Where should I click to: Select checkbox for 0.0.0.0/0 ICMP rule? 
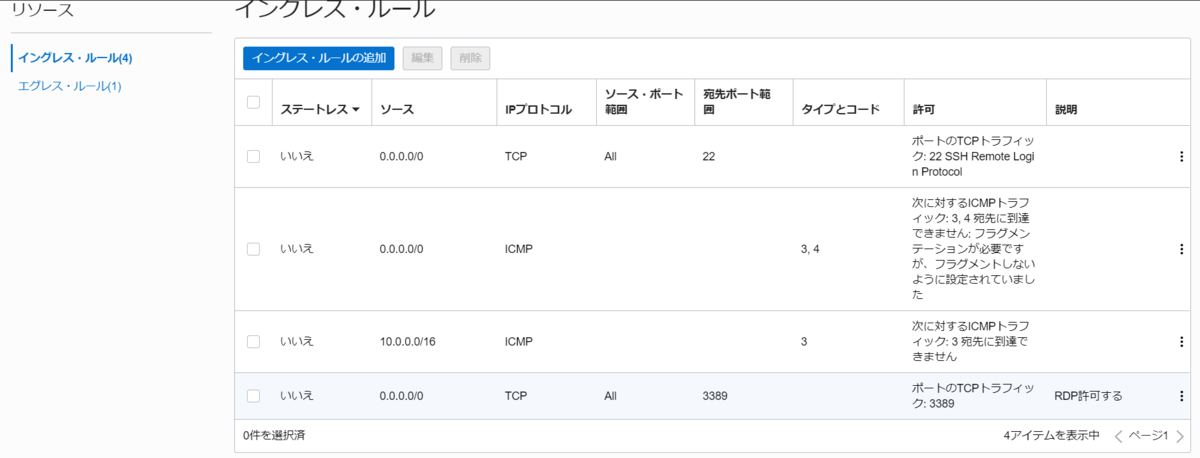253,249
